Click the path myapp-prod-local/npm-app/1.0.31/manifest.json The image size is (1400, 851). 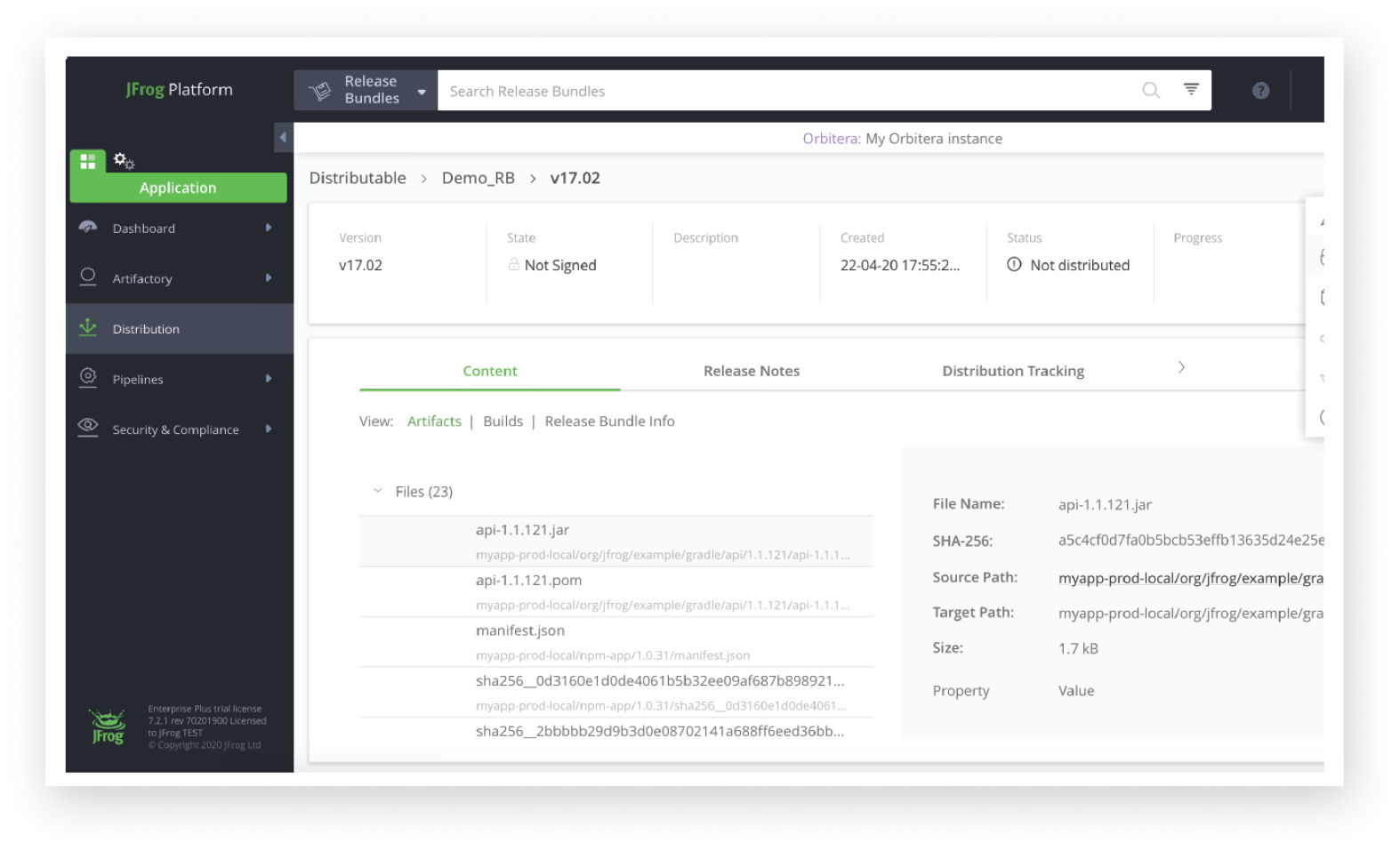tap(613, 655)
